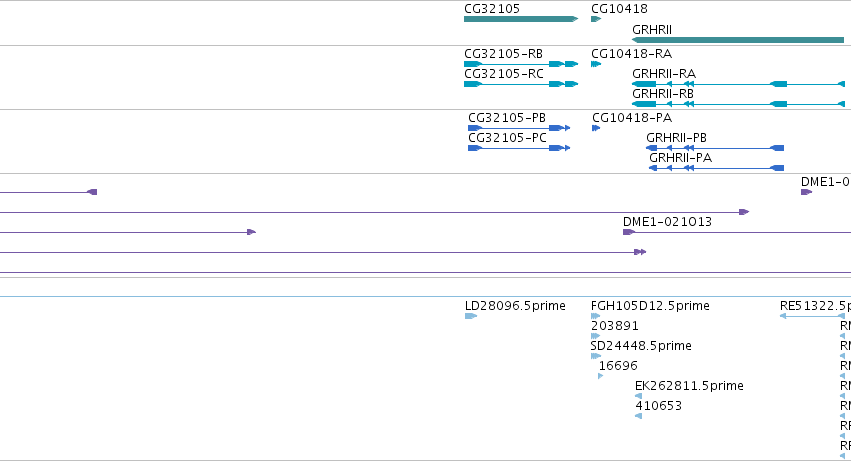
Task: Click the GRHRII-RB transcript label
Action: [663, 94]
